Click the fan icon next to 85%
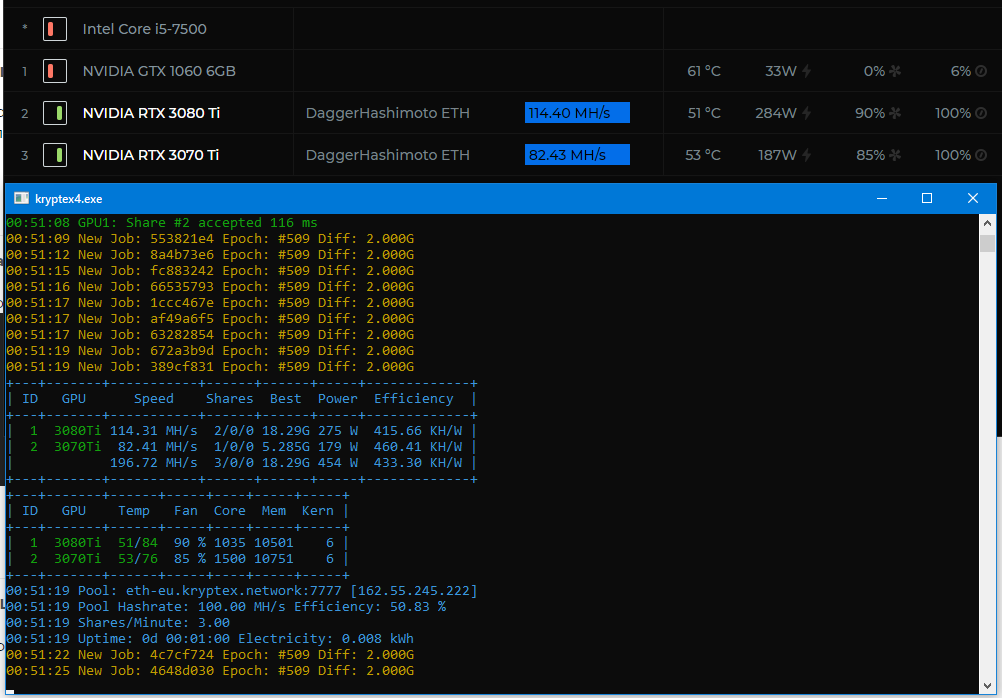 [895, 155]
